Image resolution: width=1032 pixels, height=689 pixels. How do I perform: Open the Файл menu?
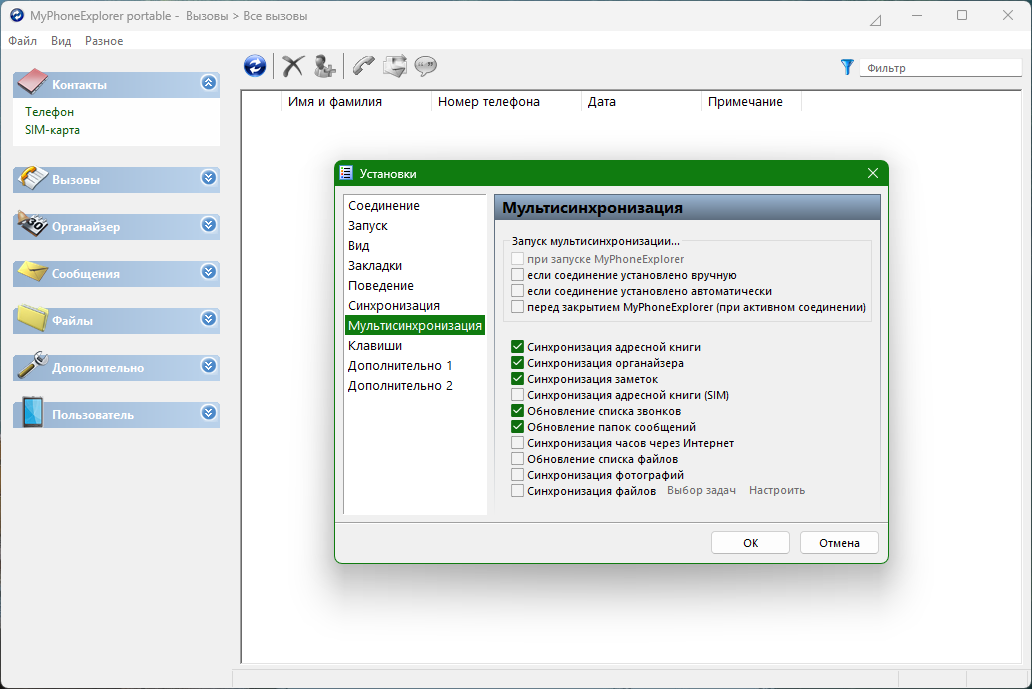tap(22, 41)
